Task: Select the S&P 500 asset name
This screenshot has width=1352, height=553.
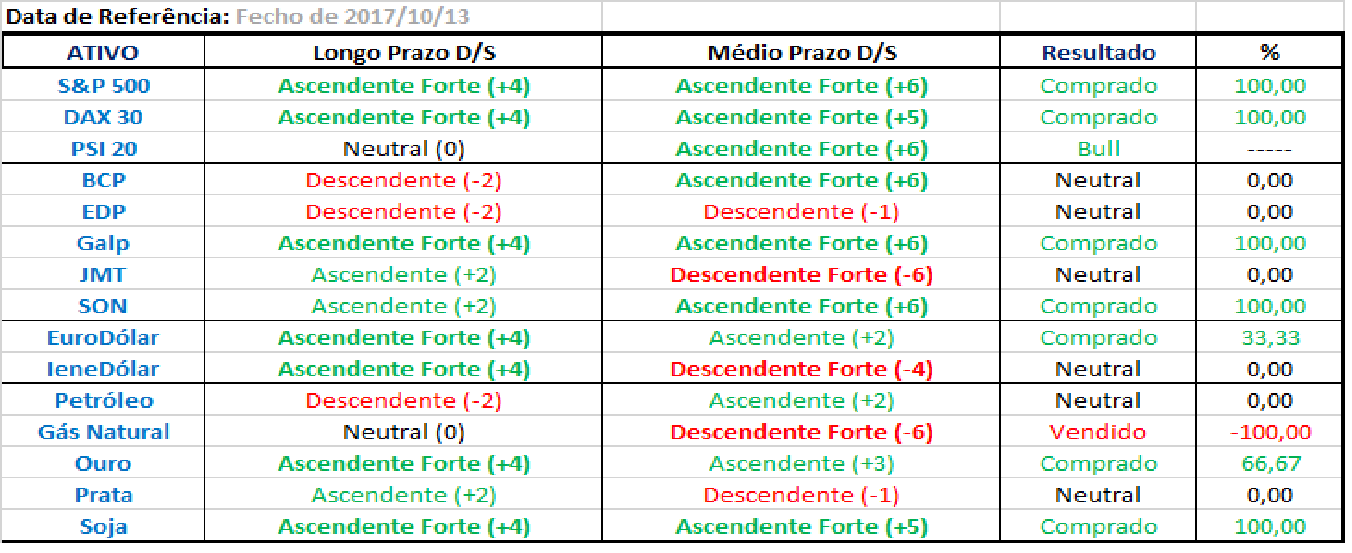Action: 103,86
